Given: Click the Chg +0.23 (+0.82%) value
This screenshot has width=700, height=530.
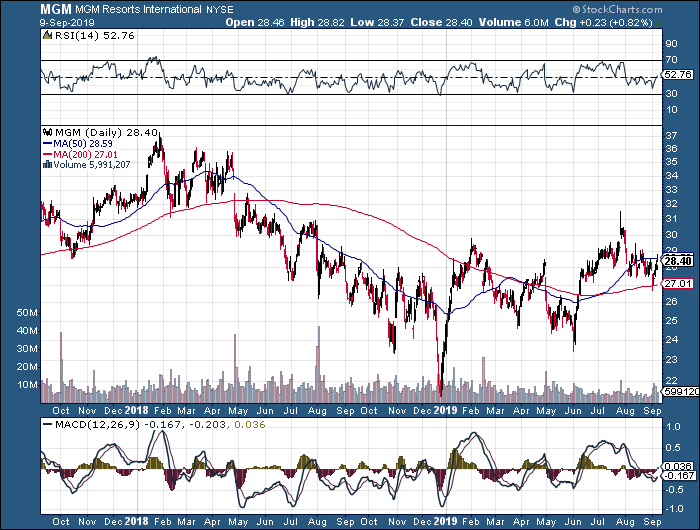Looking at the screenshot, I should tap(604, 22).
